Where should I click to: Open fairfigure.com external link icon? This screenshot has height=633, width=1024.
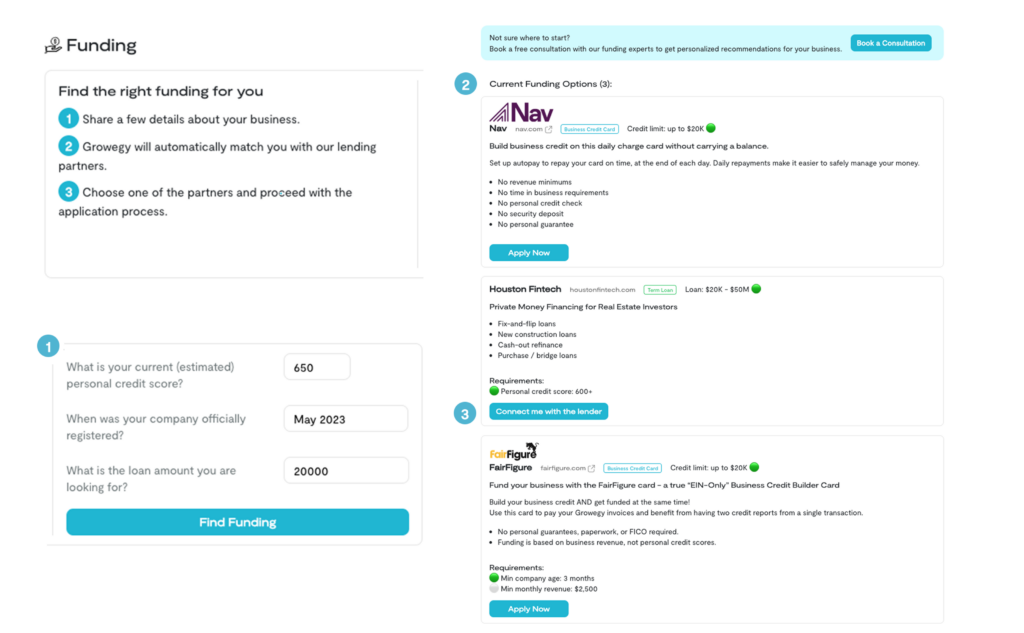tap(591, 468)
